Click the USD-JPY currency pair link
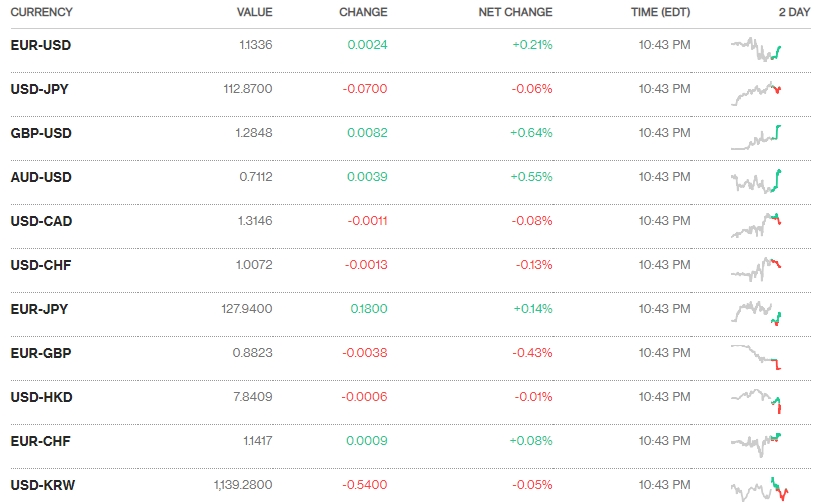Viewport: 822px width, 503px height. pos(39,89)
